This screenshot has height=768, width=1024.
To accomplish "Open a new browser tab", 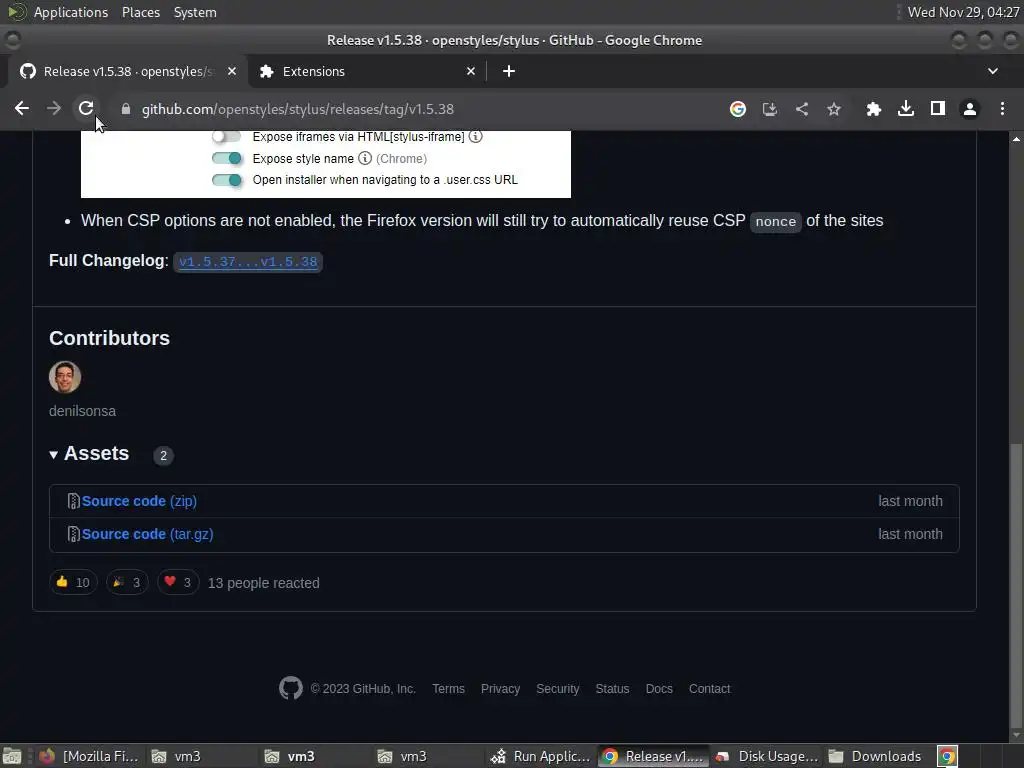I will (509, 71).
